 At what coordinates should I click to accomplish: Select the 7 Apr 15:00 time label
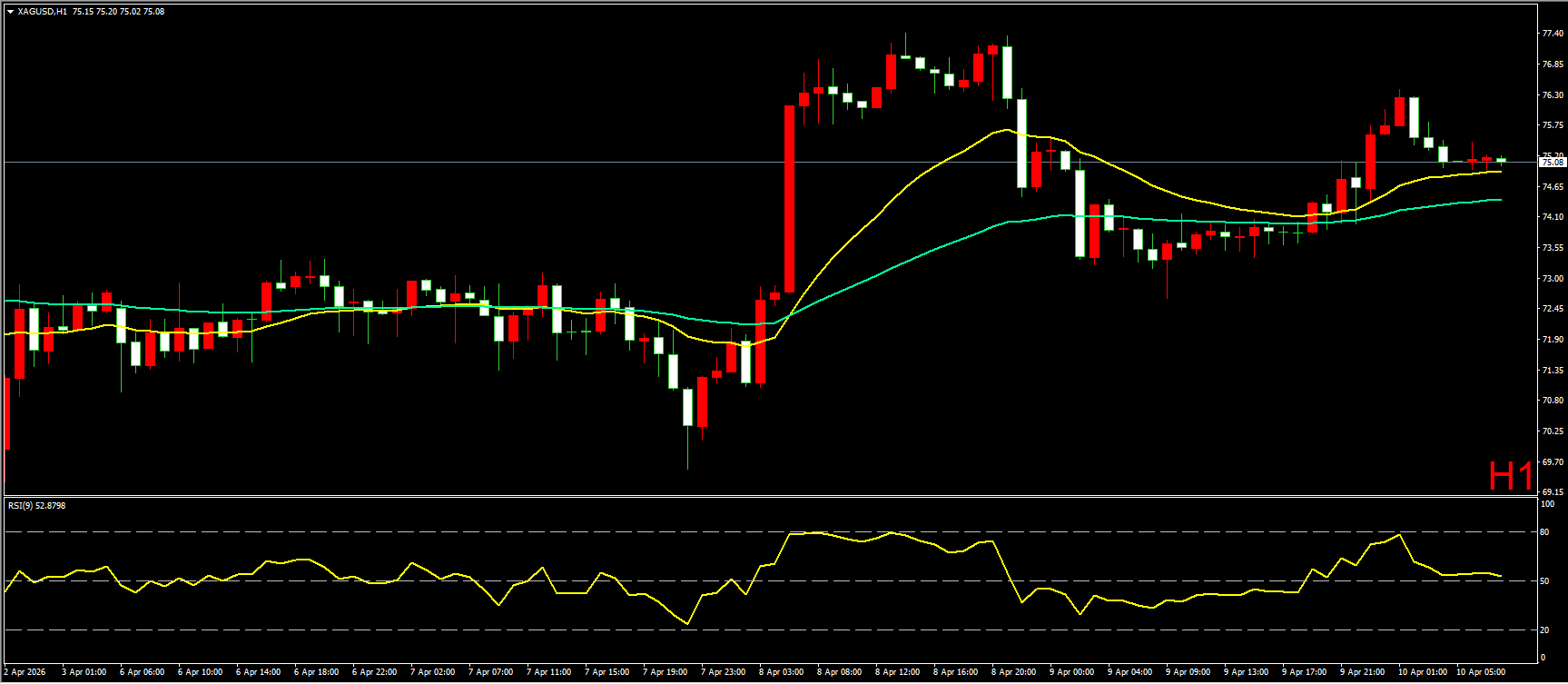point(606,672)
